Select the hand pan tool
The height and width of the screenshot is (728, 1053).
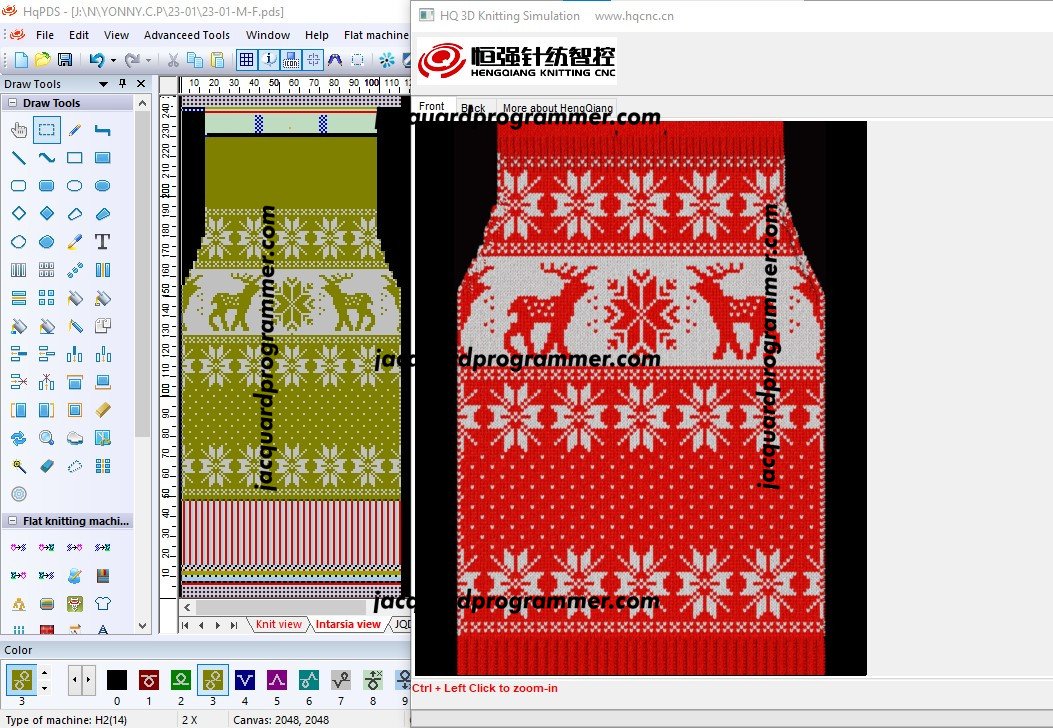pyautogui.click(x=18, y=129)
